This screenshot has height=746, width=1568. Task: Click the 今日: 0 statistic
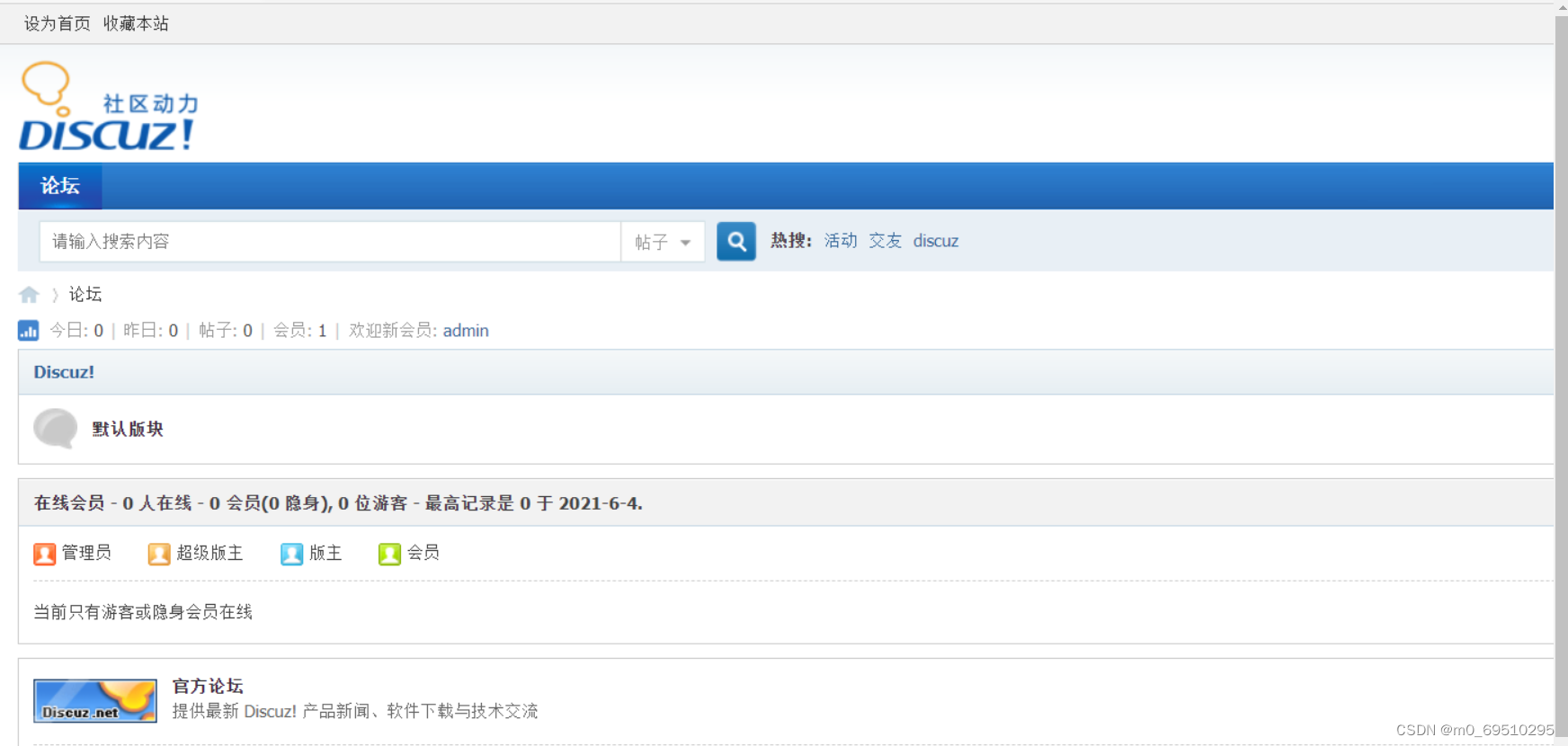[x=76, y=331]
